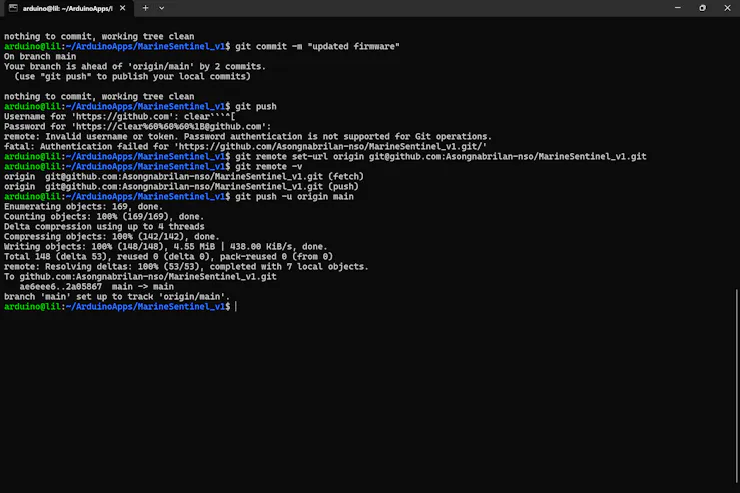Click the "Username for 'https://github.com'" line

point(119,117)
